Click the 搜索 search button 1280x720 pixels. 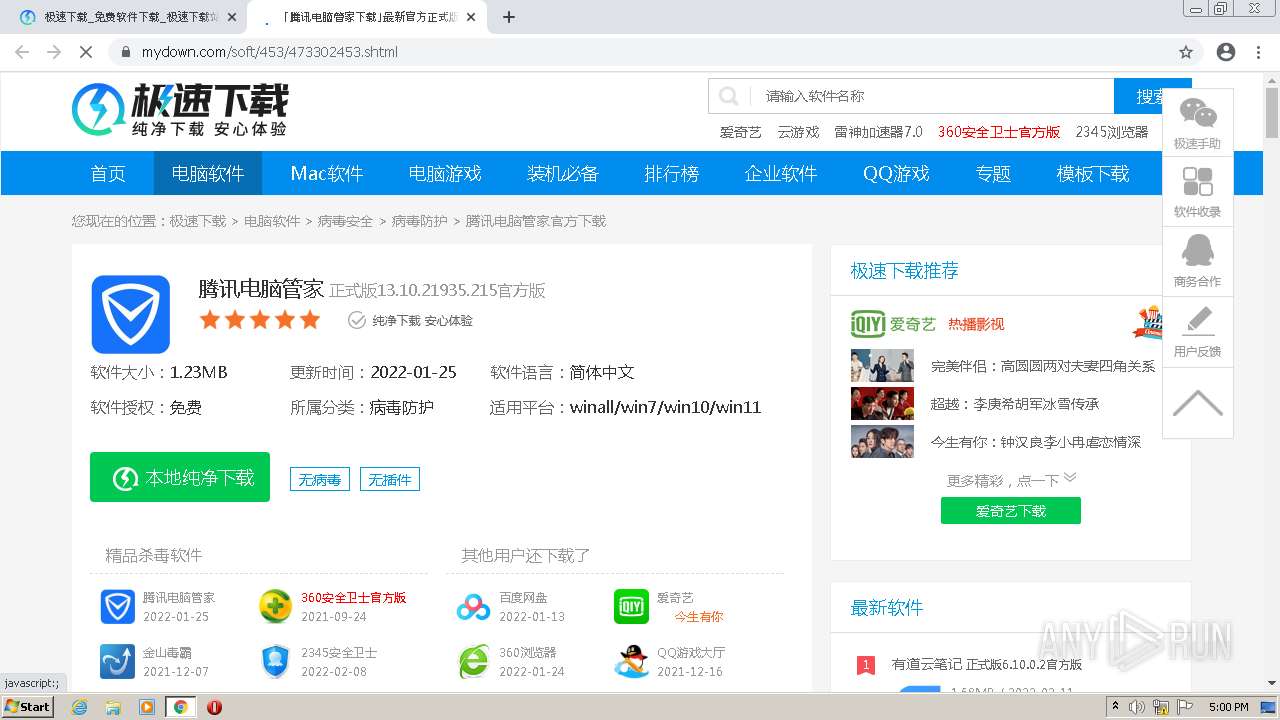pos(1152,96)
